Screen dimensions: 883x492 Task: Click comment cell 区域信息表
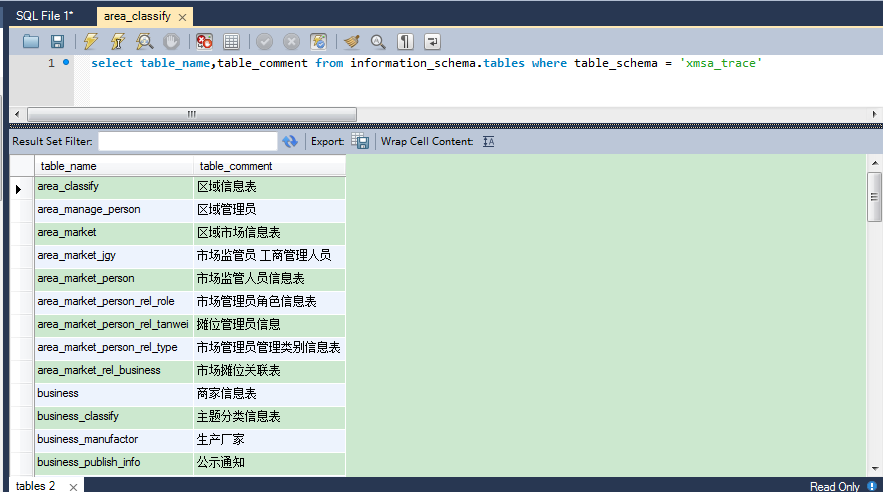pyautogui.click(x=269, y=187)
